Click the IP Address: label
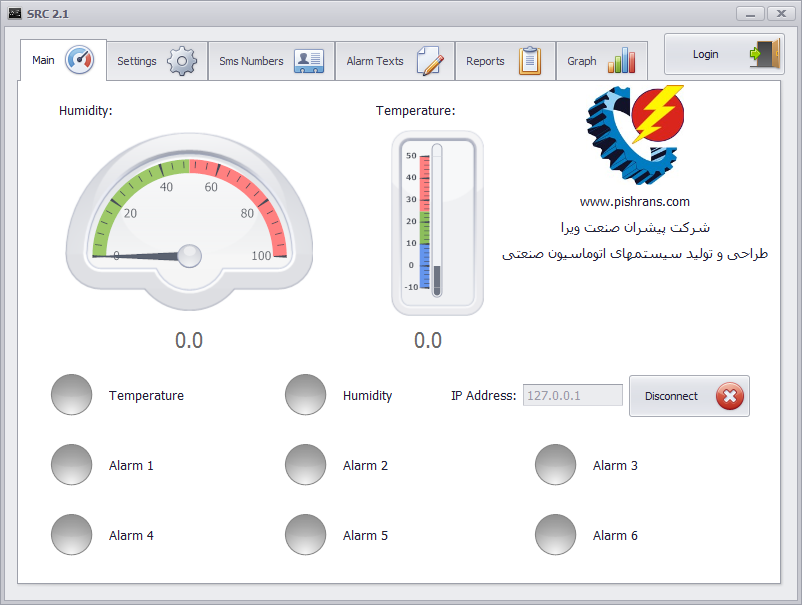802x605 pixels. click(483, 395)
